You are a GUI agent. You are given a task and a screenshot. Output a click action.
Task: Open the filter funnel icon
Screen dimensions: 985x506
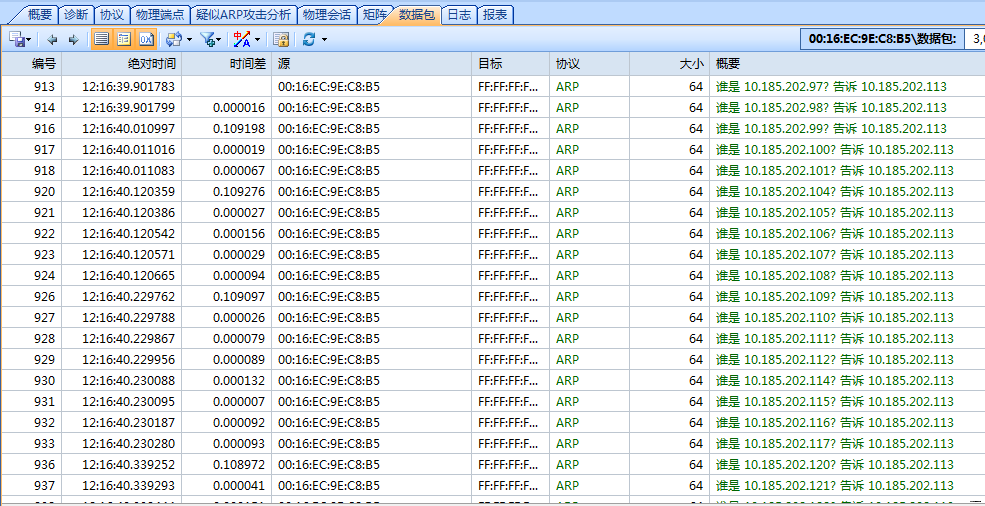(x=208, y=39)
